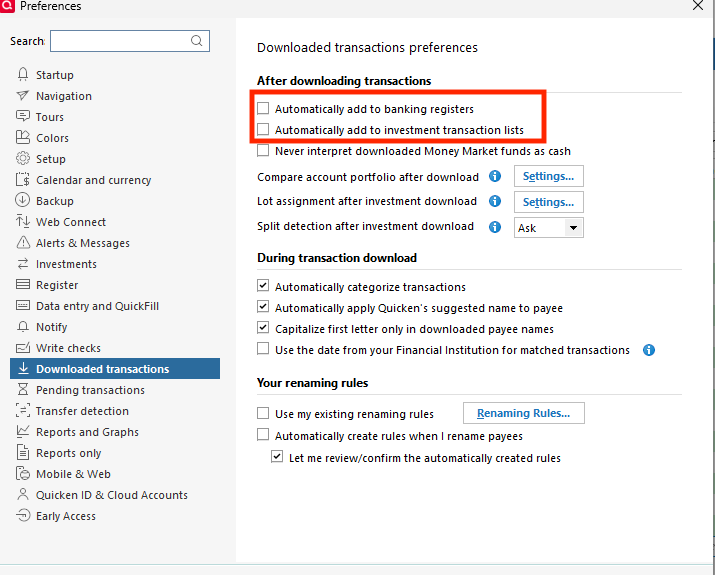Click info icon beside Lot assignment
The width and height of the screenshot is (715, 575).
click(495, 201)
